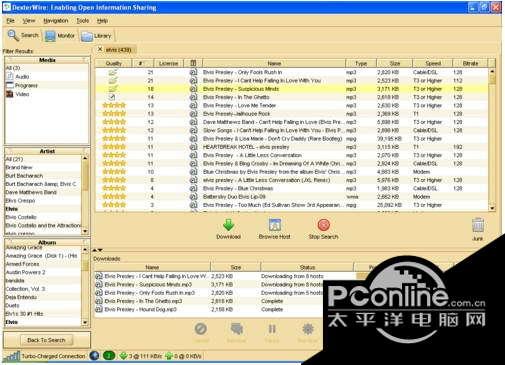Click the Browse Host icon
The image size is (505, 365).
(275, 225)
